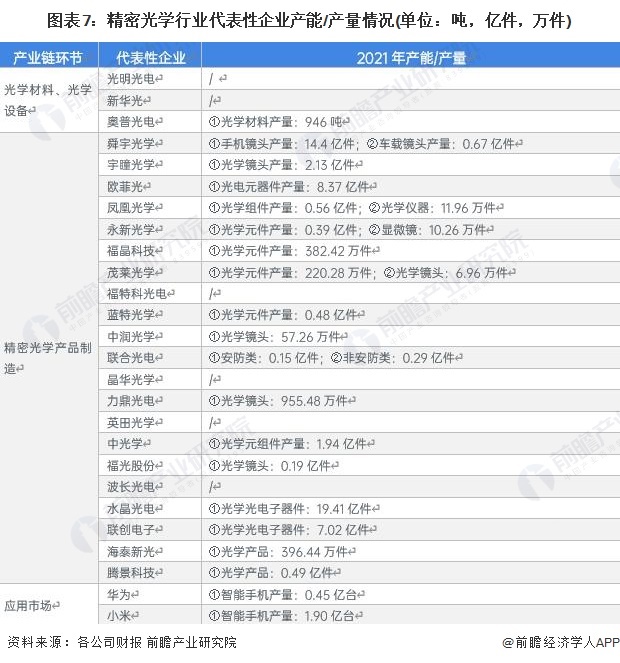620x663 pixels.
Task: Click 光学镜头产量：2.13亿件 value
Action: point(285,165)
